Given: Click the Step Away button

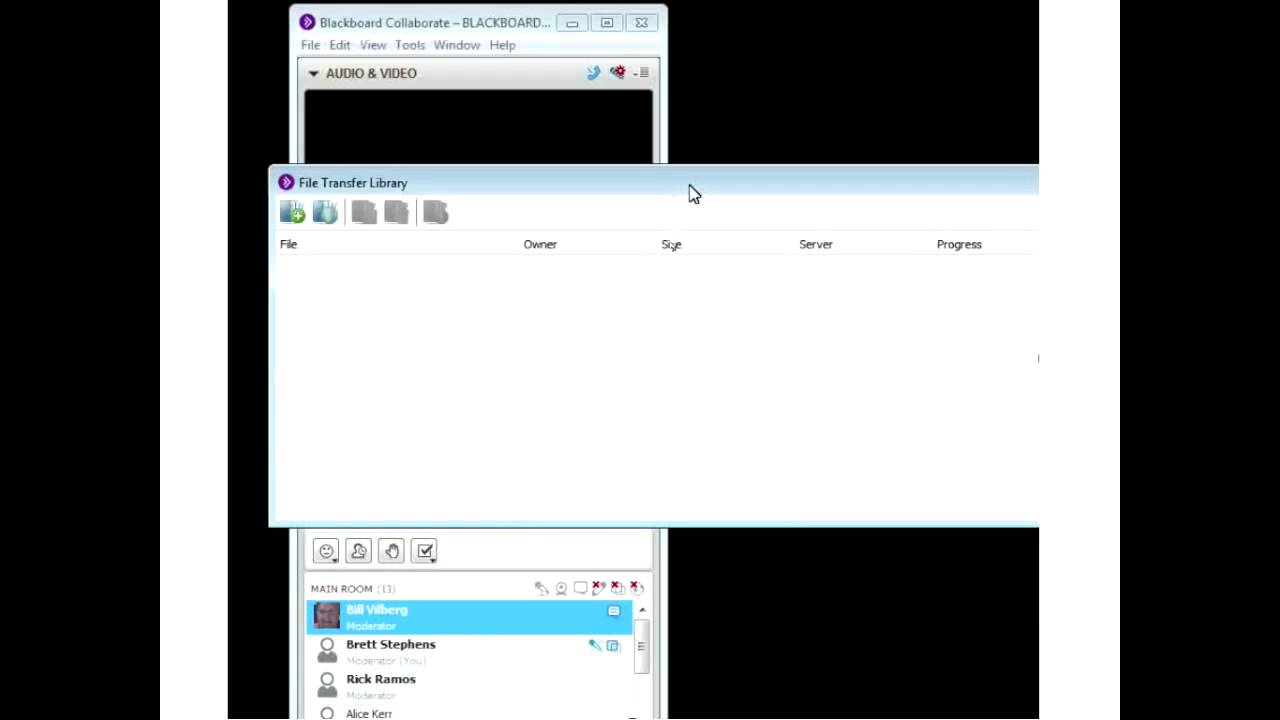Looking at the screenshot, I should tap(359, 551).
